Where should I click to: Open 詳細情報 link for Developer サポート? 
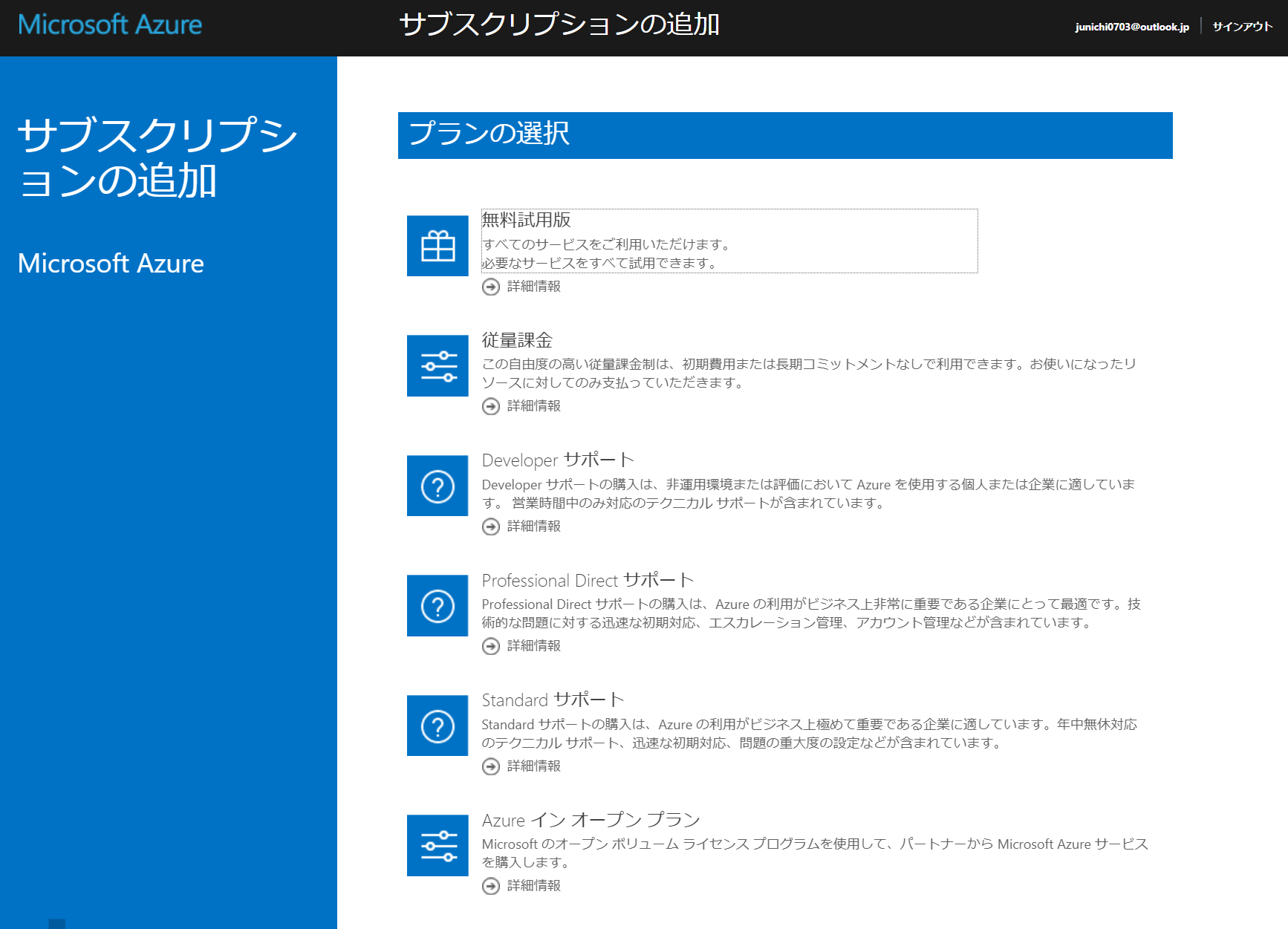pyautogui.click(x=534, y=527)
